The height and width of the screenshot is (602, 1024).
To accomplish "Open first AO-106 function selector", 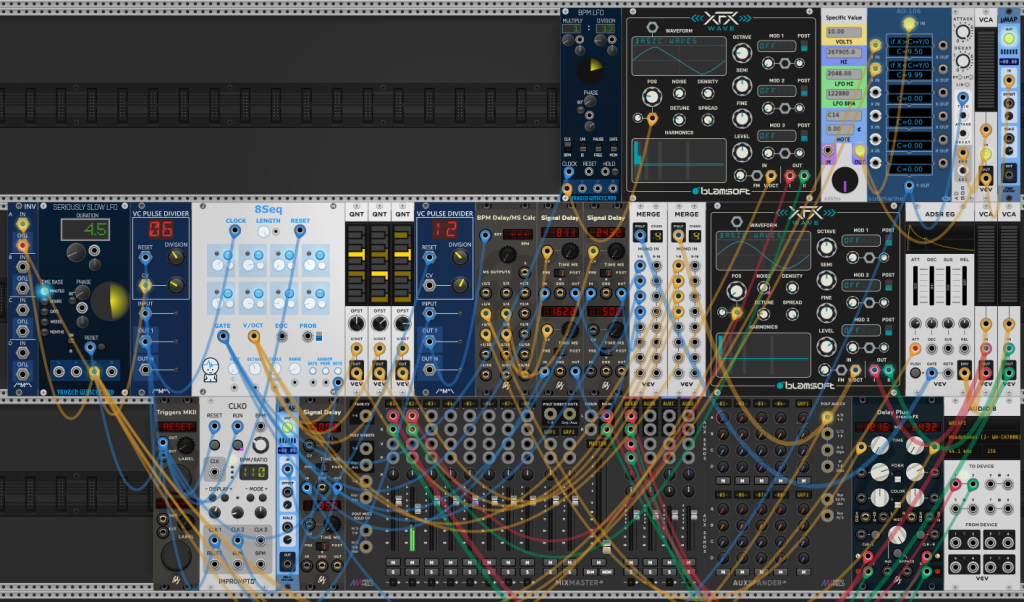I will [909, 42].
